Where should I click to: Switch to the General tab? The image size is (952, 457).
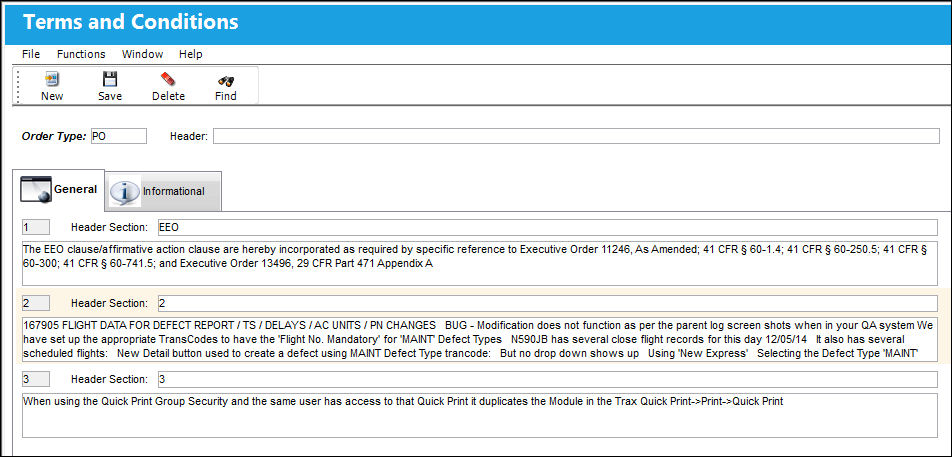(x=59, y=189)
